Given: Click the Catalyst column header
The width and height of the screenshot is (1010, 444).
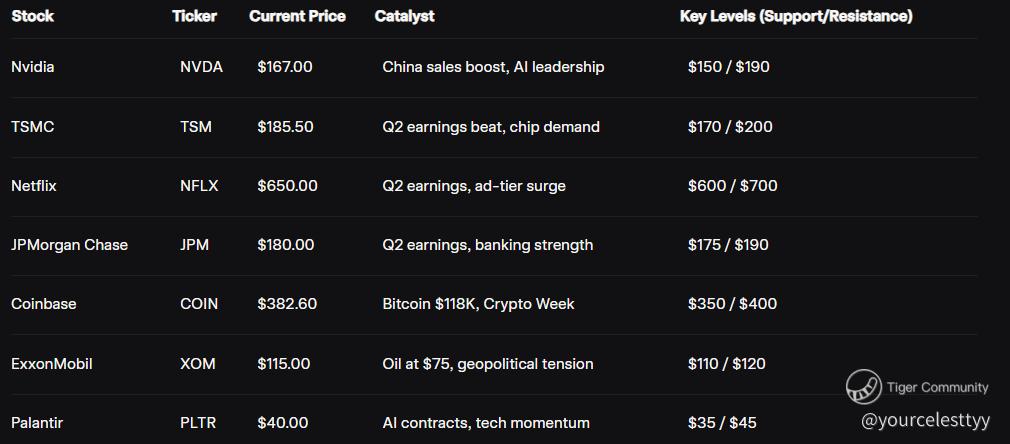Looking at the screenshot, I should (404, 16).
